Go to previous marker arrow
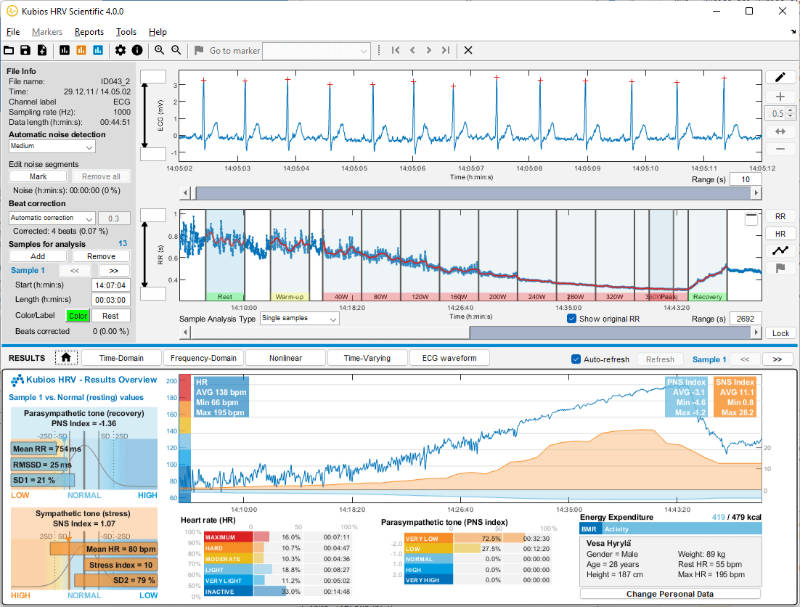This screenshot has width=800, height=607. click(412, 50)
